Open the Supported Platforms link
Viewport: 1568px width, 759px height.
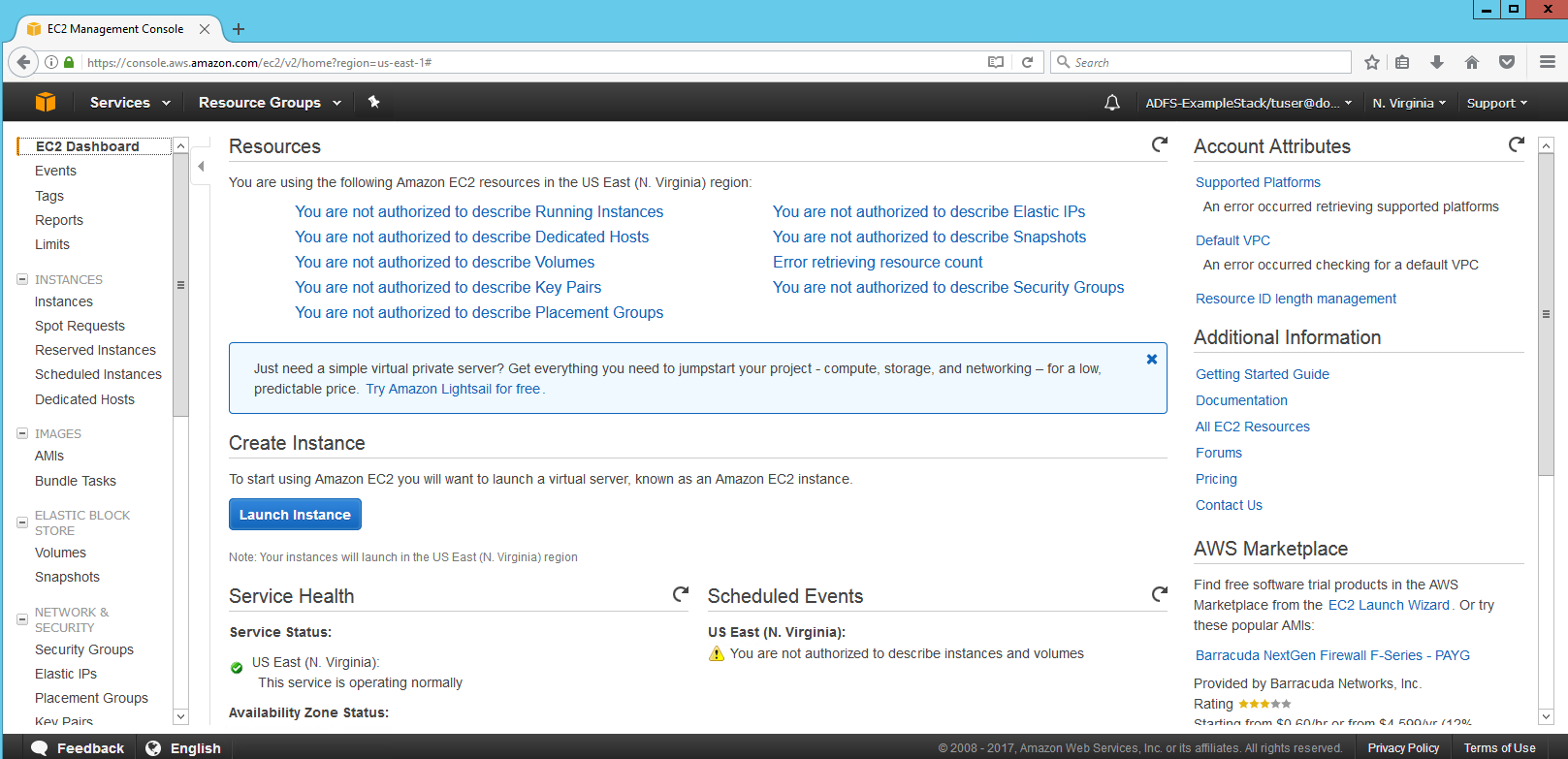tap(1258, 182)
